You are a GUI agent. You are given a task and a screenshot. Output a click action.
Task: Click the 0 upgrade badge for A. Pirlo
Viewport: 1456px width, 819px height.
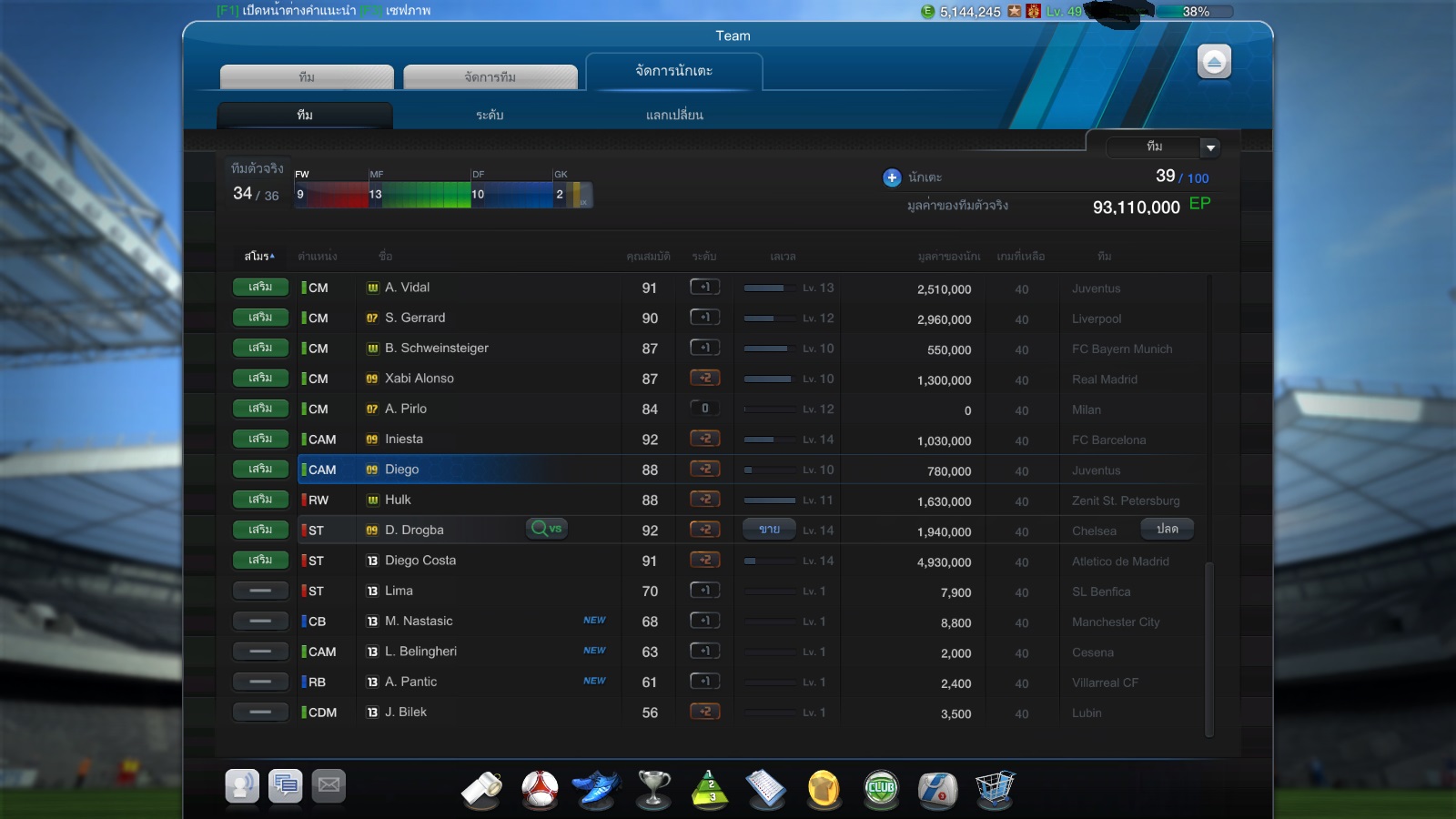pyautogui.click(x=705, y=408)
